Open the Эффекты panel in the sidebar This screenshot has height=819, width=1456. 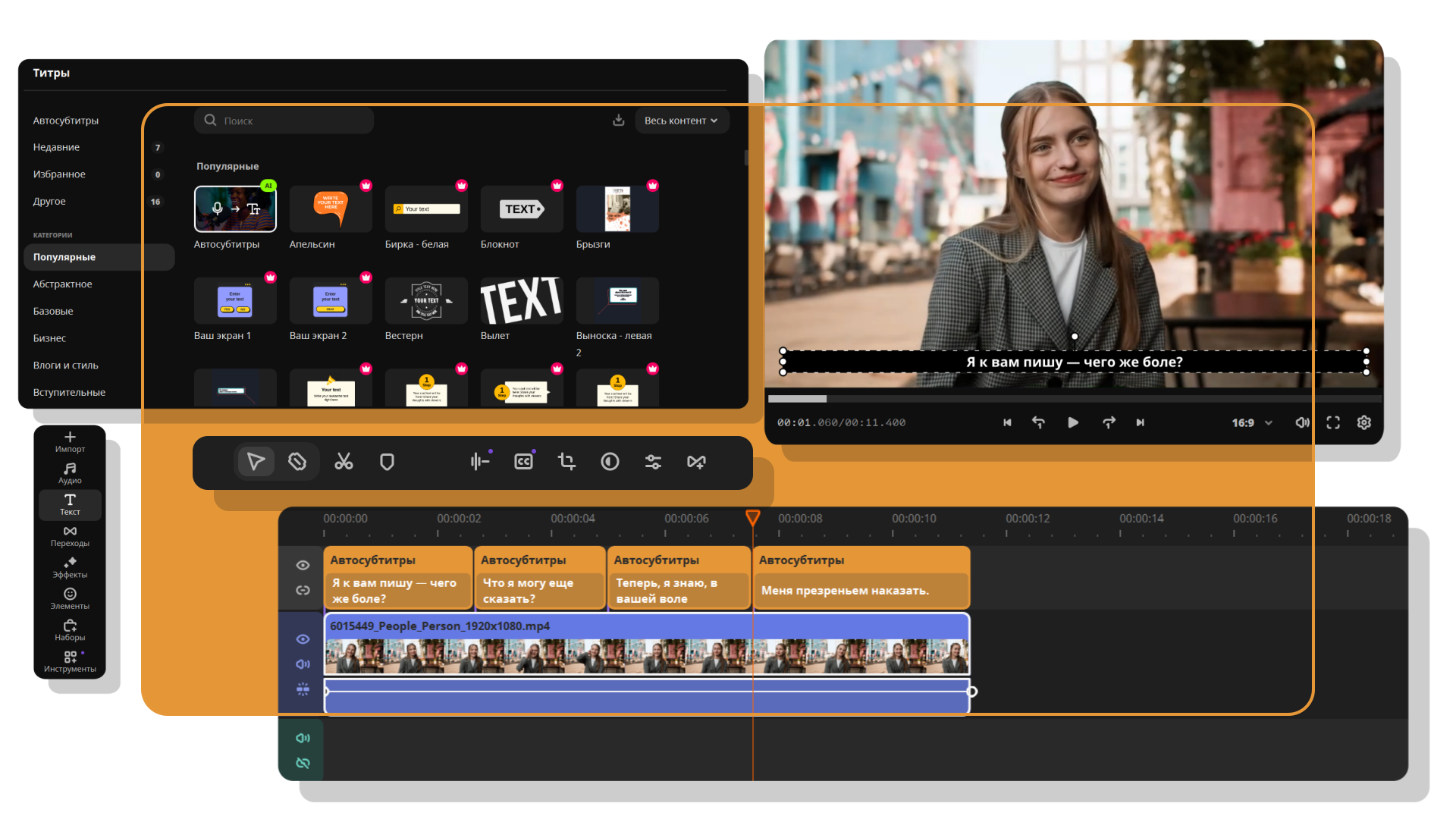coord(70,567)
